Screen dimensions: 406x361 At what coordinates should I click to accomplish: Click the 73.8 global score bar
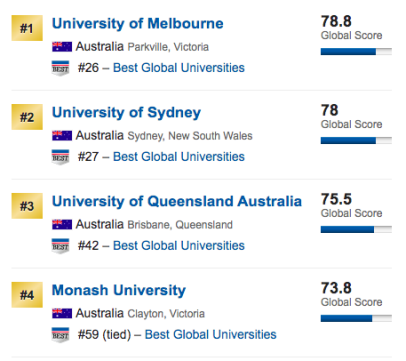click(x=356, y=319)
